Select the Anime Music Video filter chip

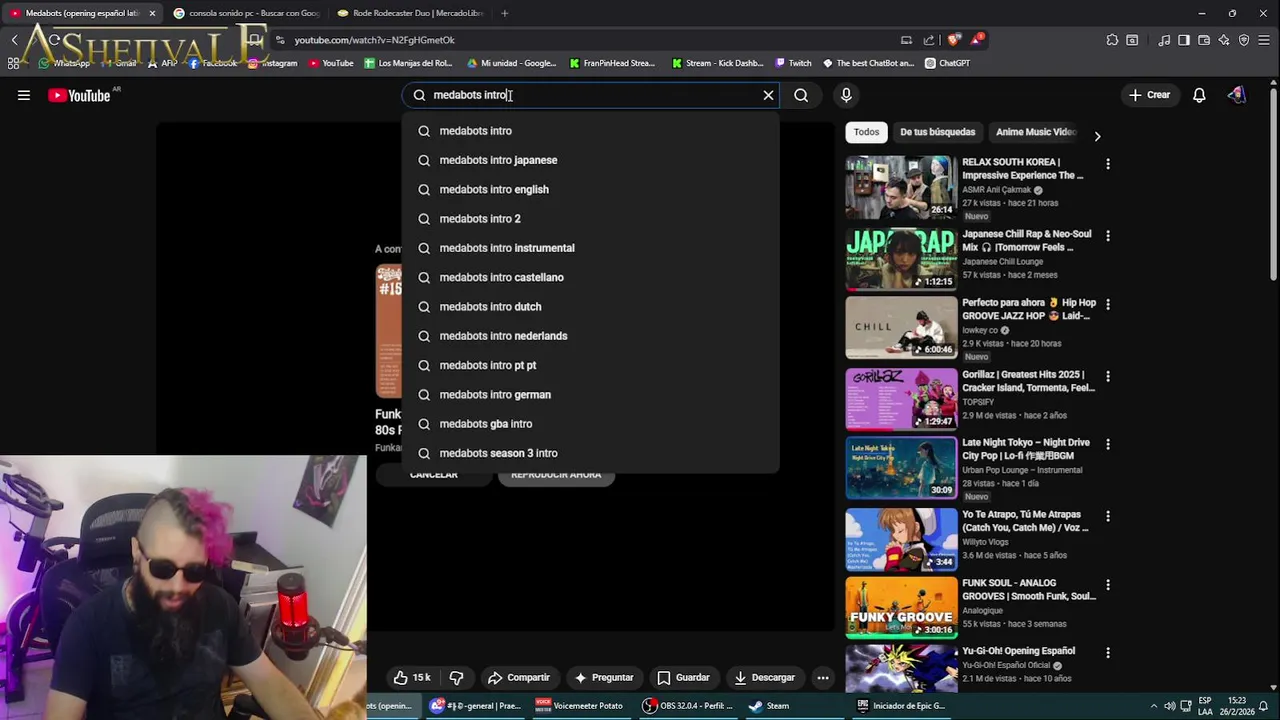click(1036, 132)
